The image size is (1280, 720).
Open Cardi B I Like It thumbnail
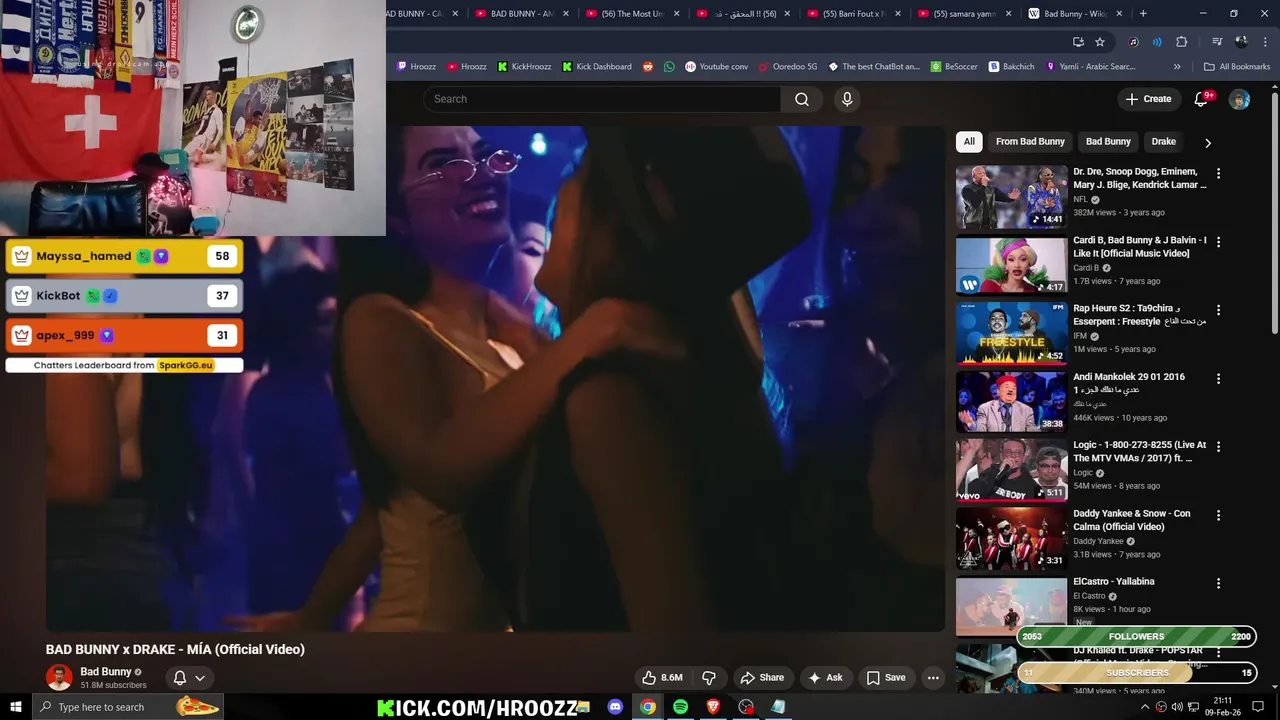click(1011, 265)
